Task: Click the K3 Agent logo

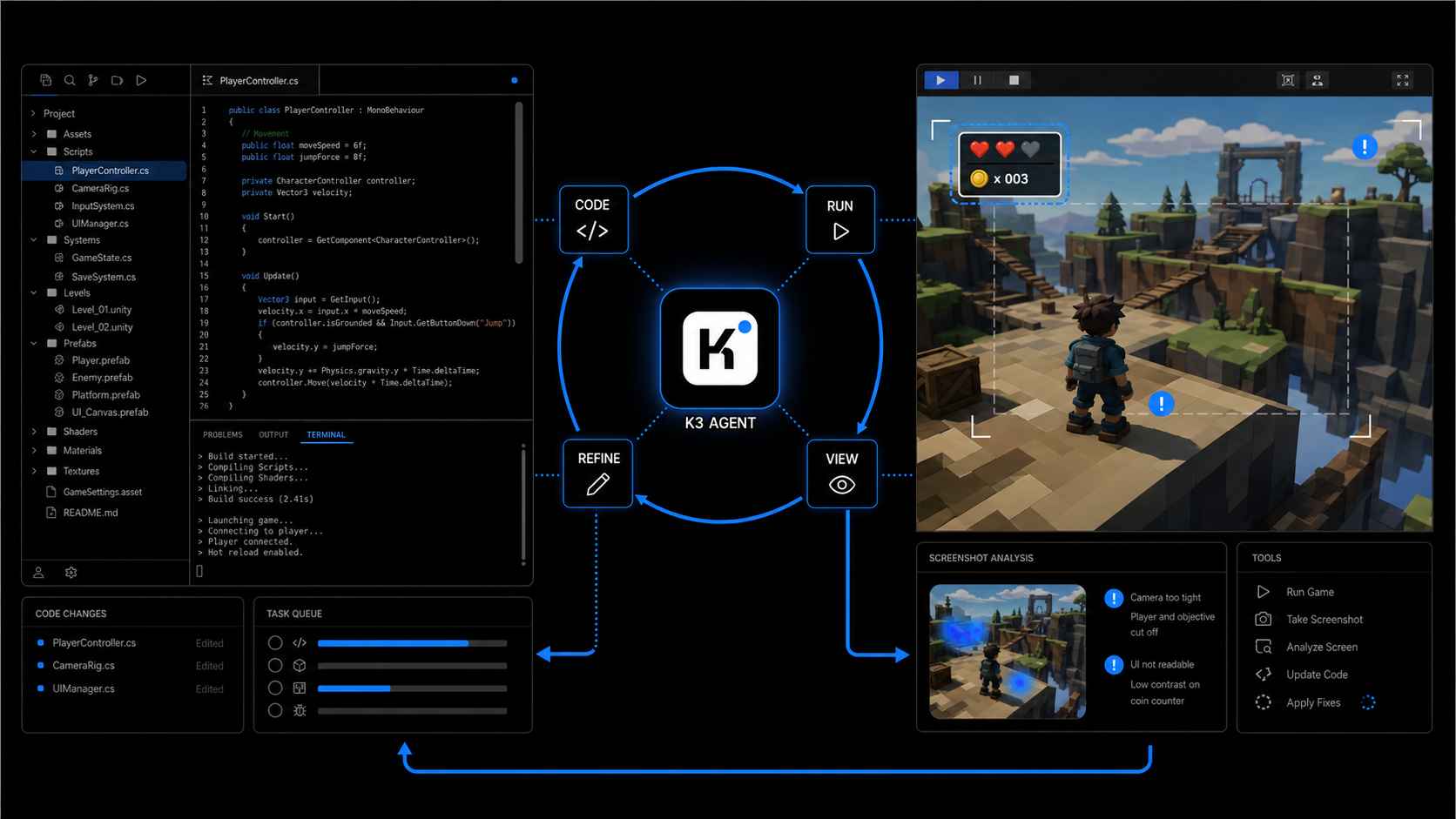Action: (x=720, y=348)
